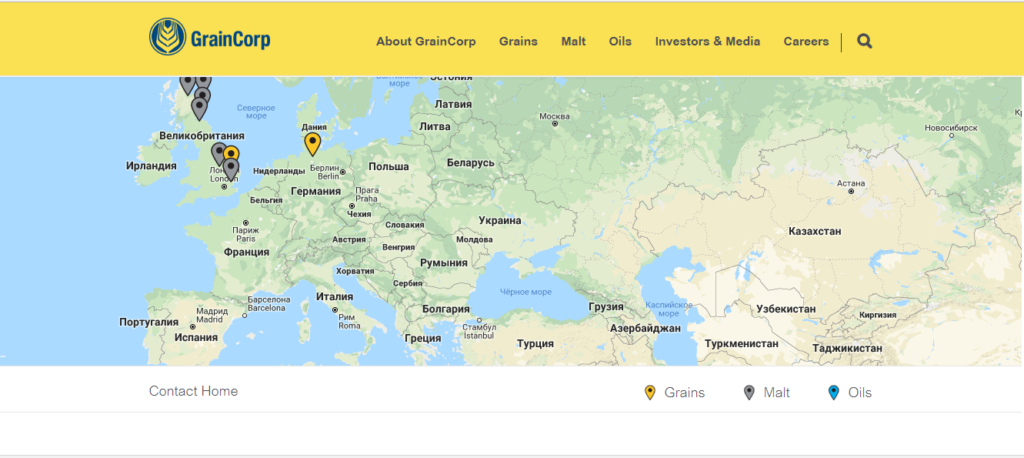This screenshot has width=1024, height=458.
Task: Click the Беларусь label on the map
Action: pyautogui.click(x=471, y=163)
